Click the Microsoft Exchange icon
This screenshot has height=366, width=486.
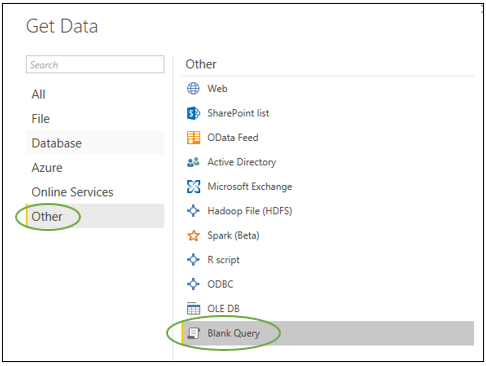tap(193, 187)
